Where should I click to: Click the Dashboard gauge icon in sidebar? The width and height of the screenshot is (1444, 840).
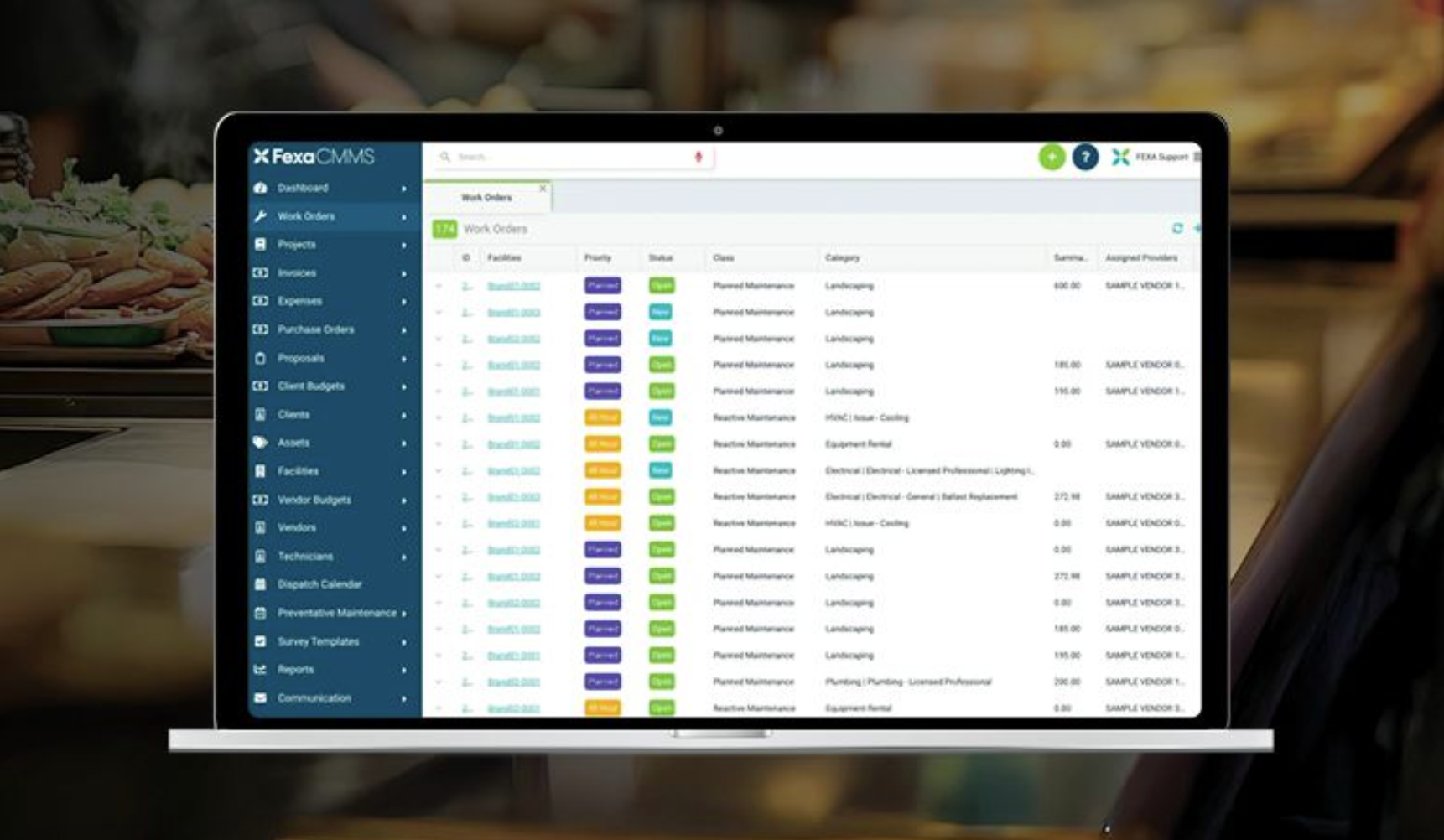coord(261,188)
